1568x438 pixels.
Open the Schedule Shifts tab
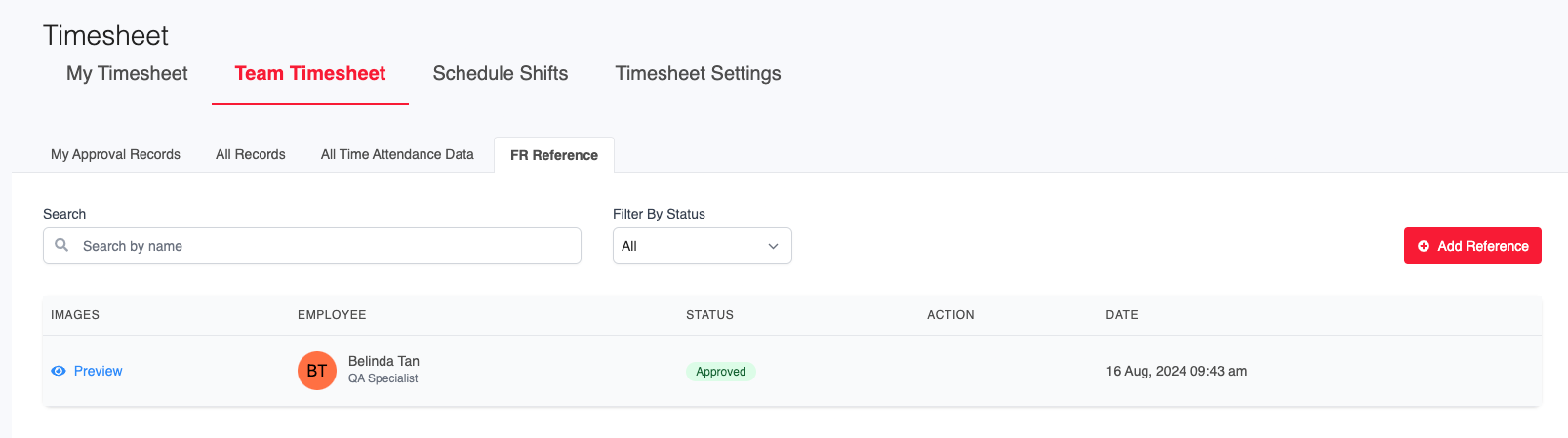(501, 74)
